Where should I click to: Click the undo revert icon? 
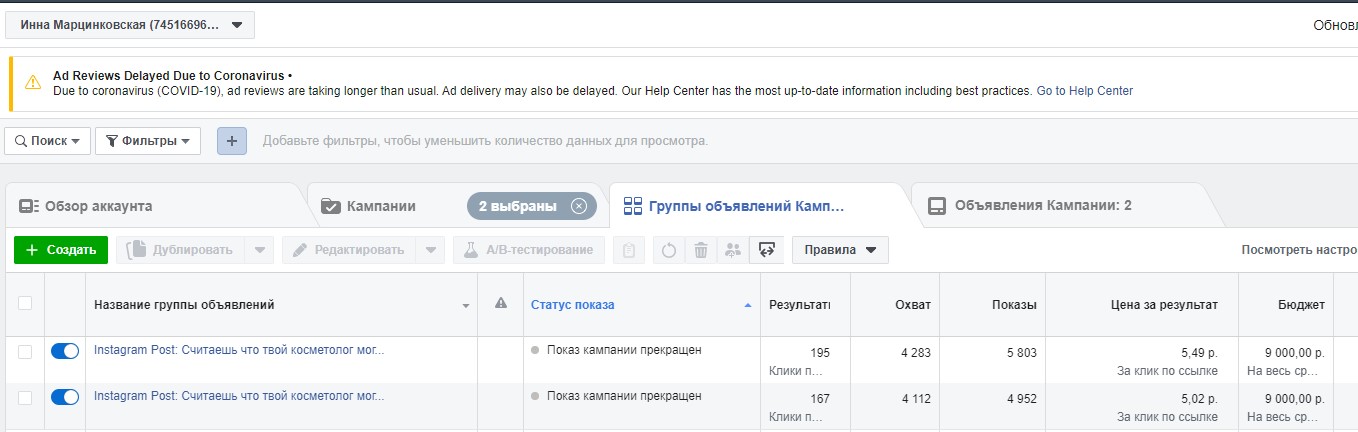click(669, 250)
